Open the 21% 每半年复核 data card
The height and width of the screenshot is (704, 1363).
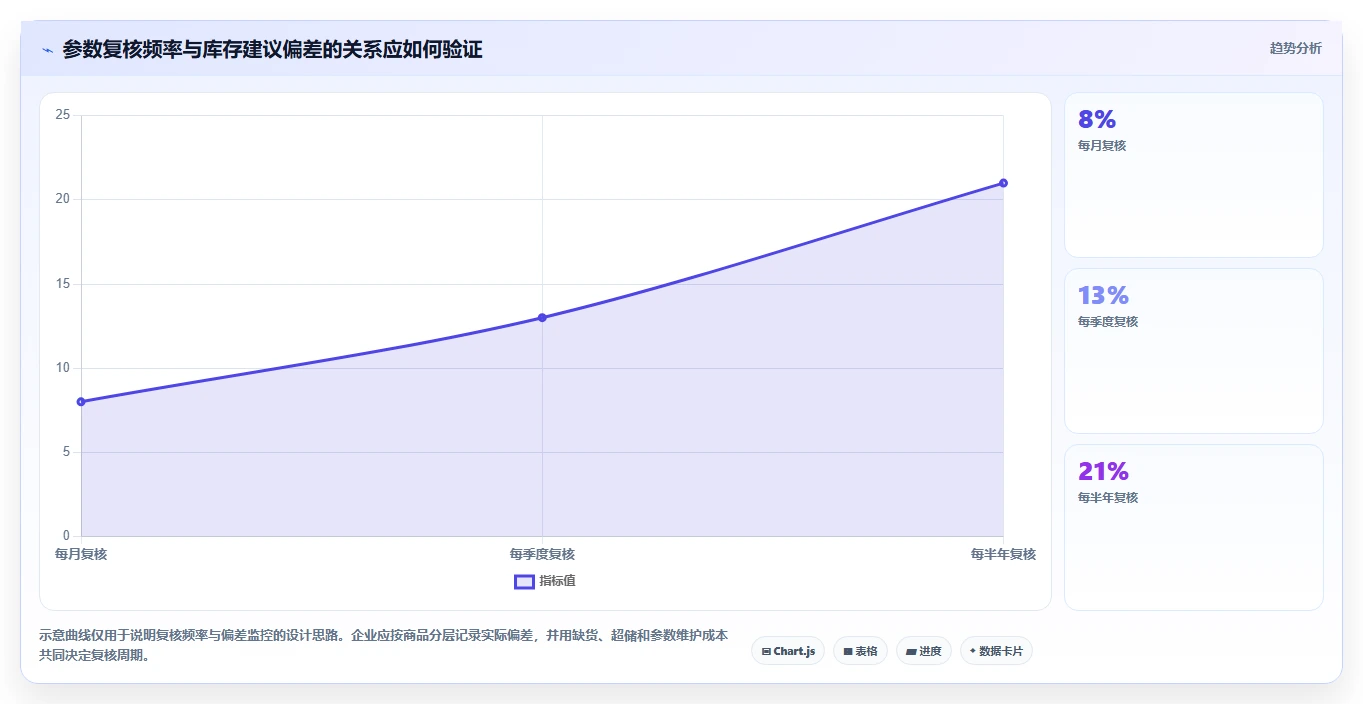[x=1193, y=527]
